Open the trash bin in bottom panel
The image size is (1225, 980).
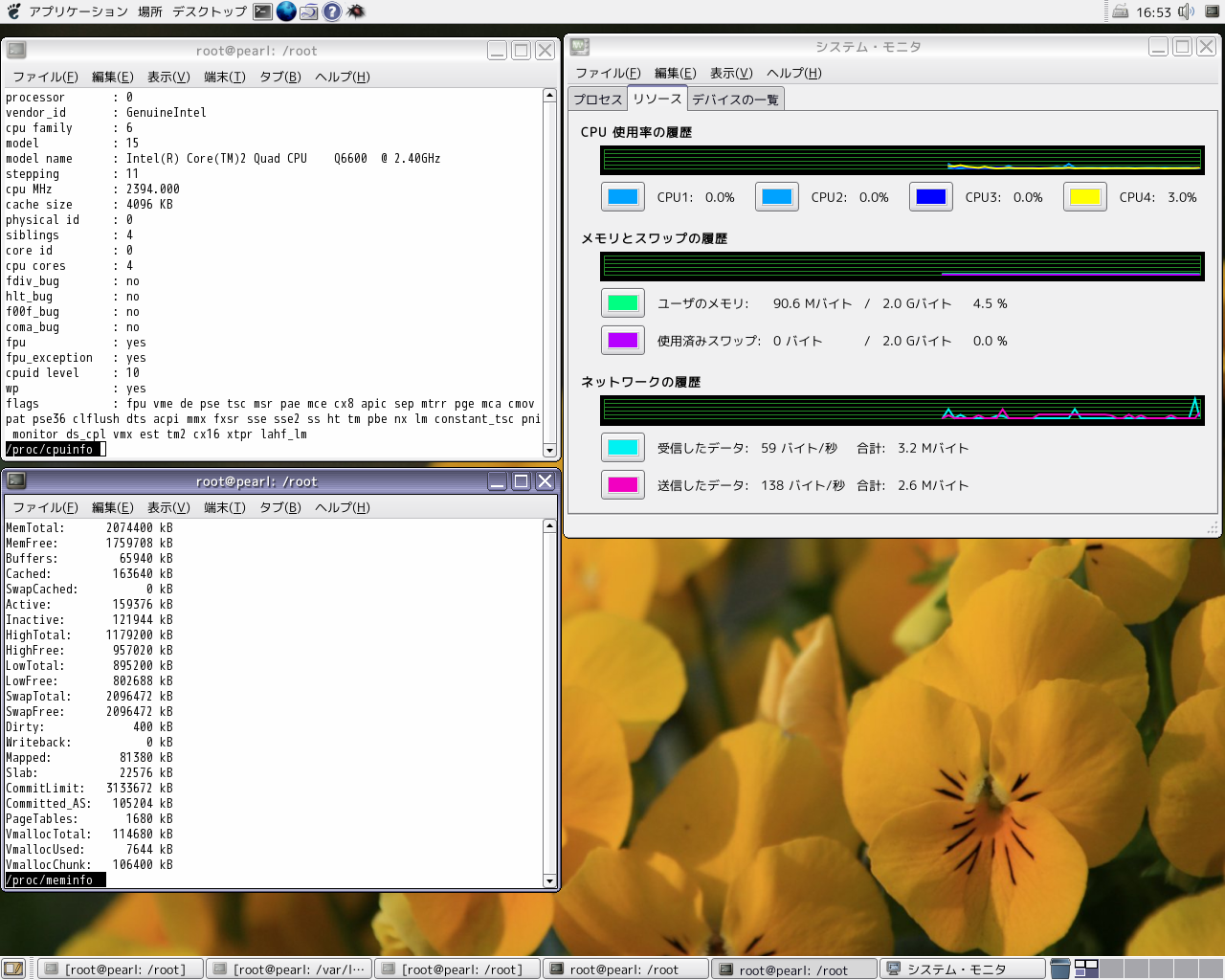1060,969
